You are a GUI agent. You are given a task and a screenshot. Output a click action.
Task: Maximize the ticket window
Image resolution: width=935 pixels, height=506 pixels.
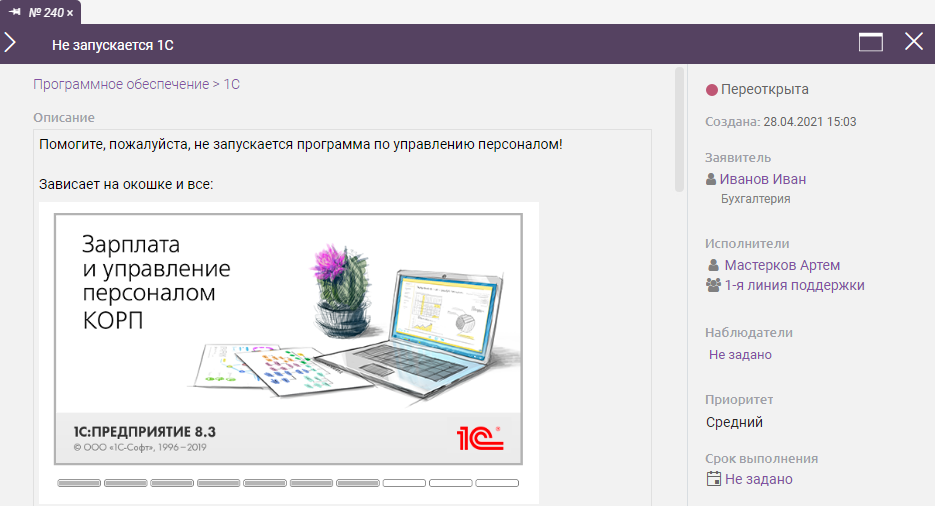click(871, 42)
